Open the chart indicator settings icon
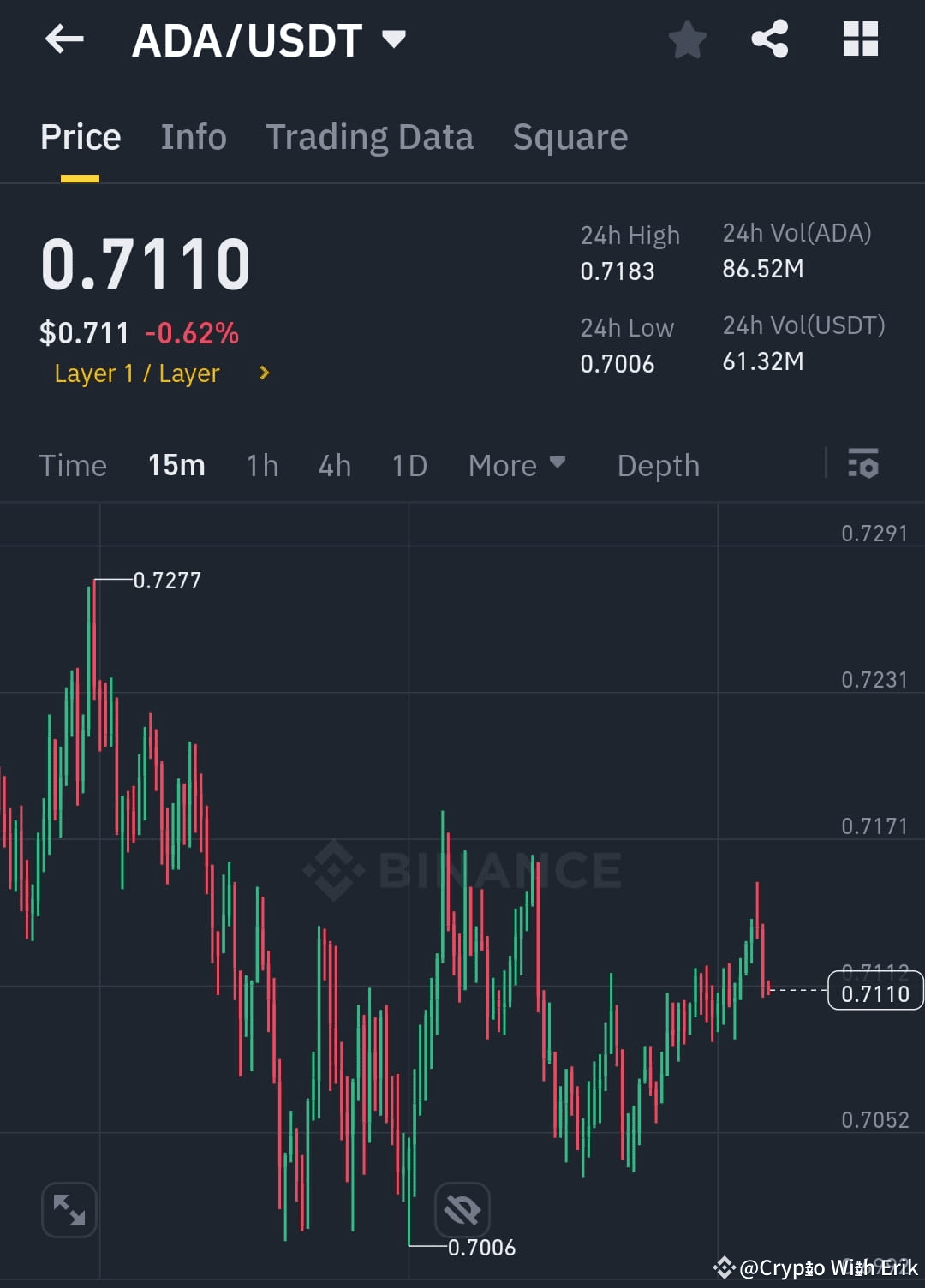The width and height of the screenshot is (925, 1288). (x=864, y=465)
